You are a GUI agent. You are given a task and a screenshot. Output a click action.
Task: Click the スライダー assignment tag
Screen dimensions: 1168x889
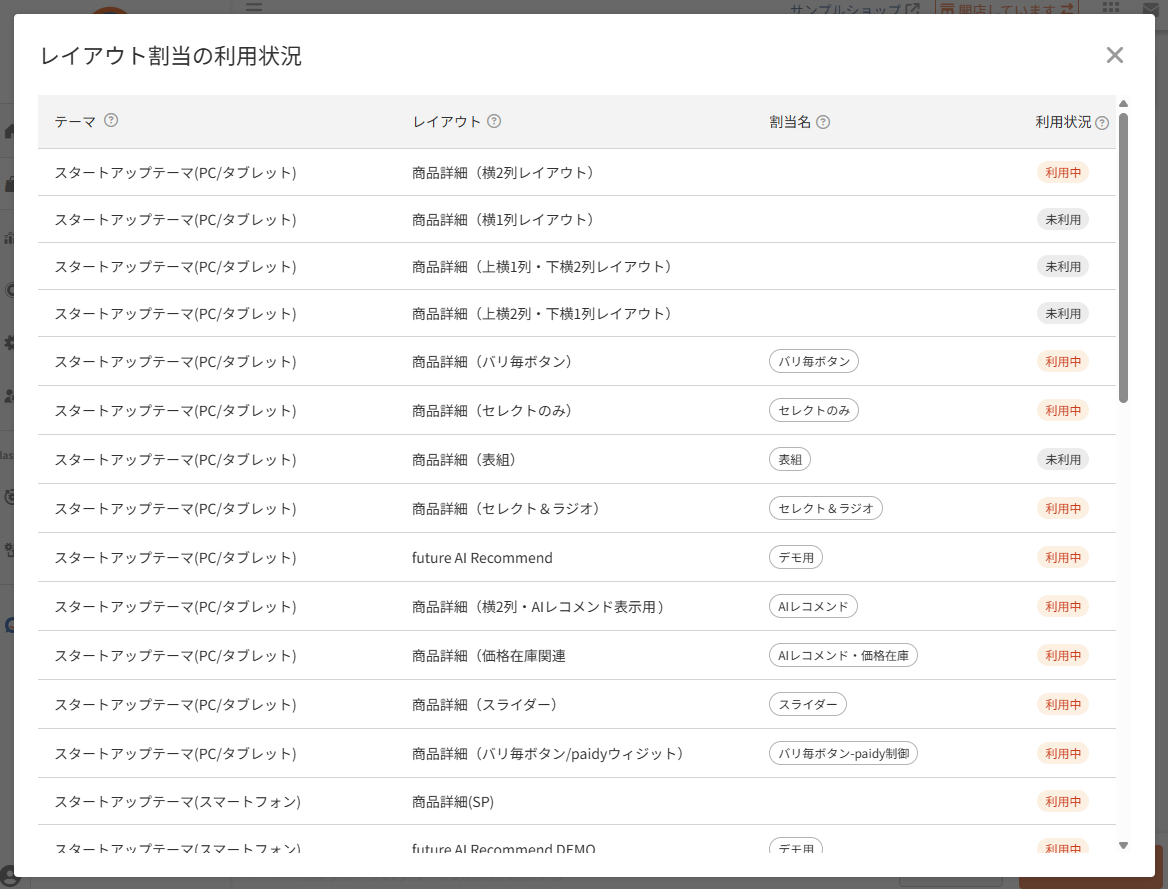(x=807, y=704)
